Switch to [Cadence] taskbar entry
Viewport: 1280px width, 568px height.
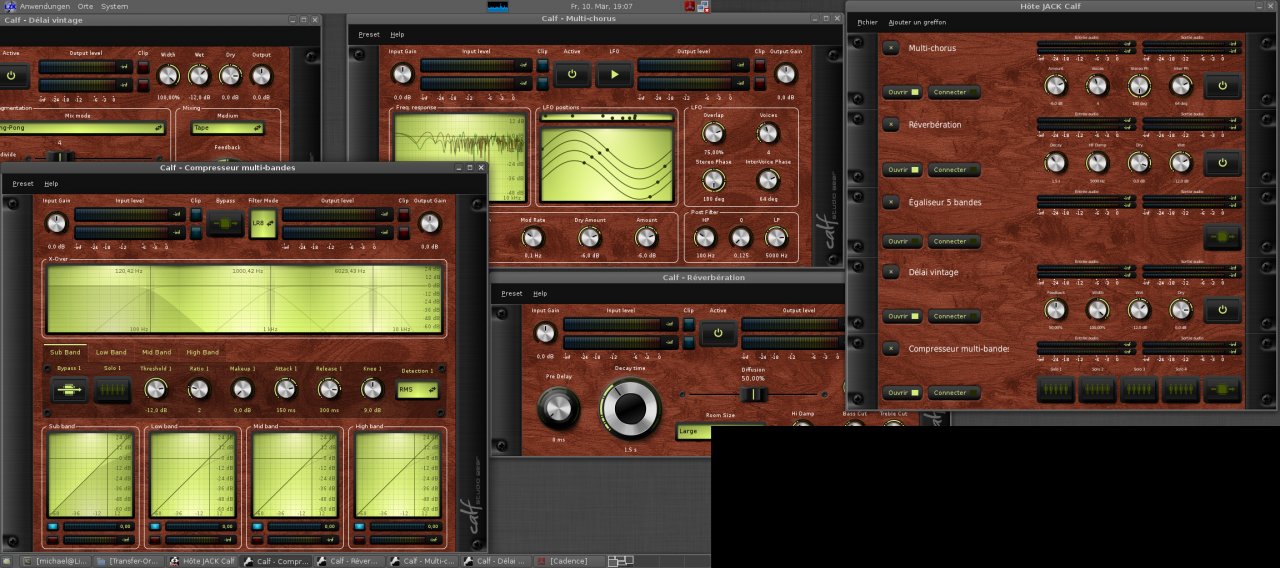pos(569,561)
